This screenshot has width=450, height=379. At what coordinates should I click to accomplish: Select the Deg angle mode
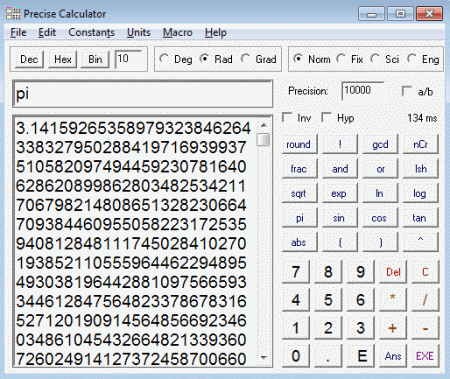tap(175, 59)
